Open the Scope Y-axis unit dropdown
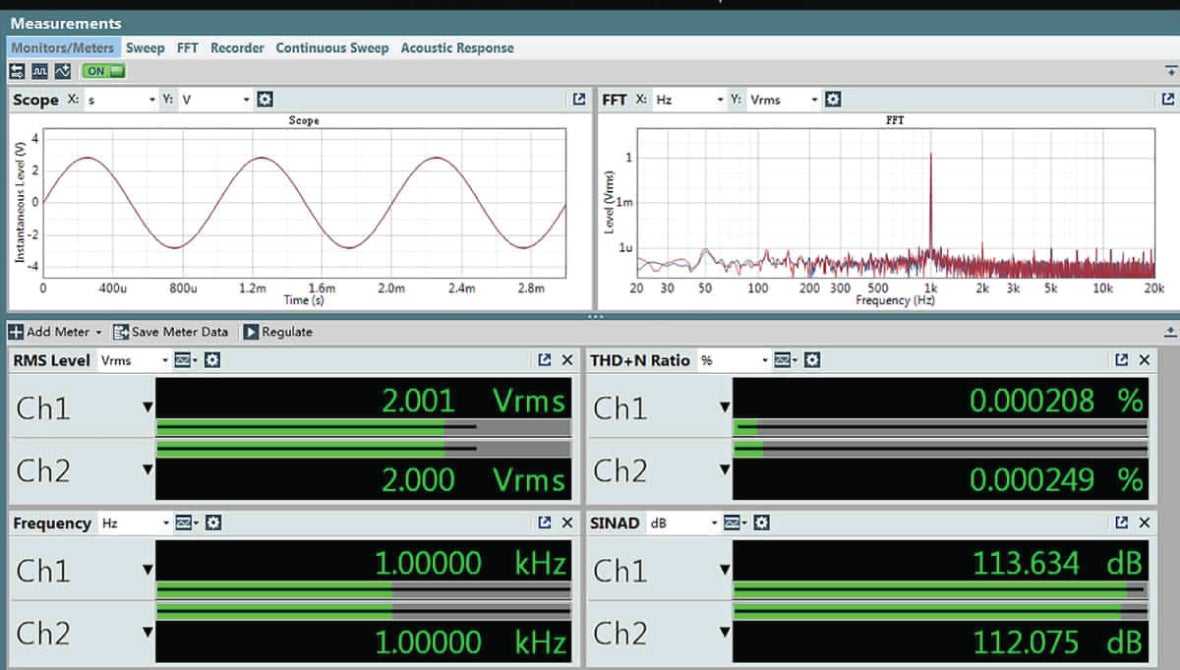This screenshot has height=670, width=1180. click(x=246, y=100)
